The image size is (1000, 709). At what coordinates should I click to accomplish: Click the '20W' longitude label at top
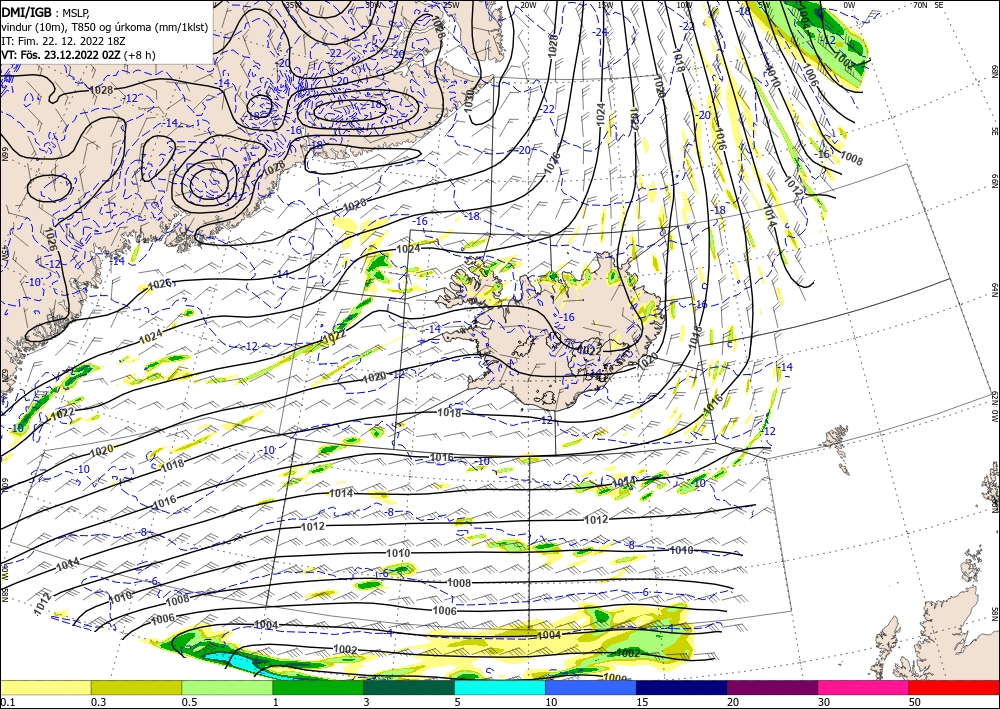click(x=527, y=5)
